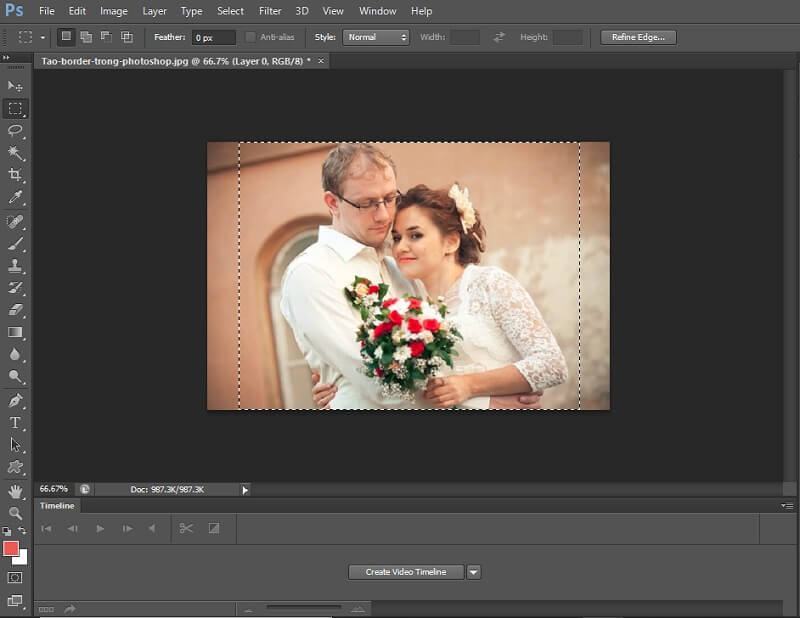Open the Filter menu
The height and width of the screenshot is (618, 800).
coord(269,11)
